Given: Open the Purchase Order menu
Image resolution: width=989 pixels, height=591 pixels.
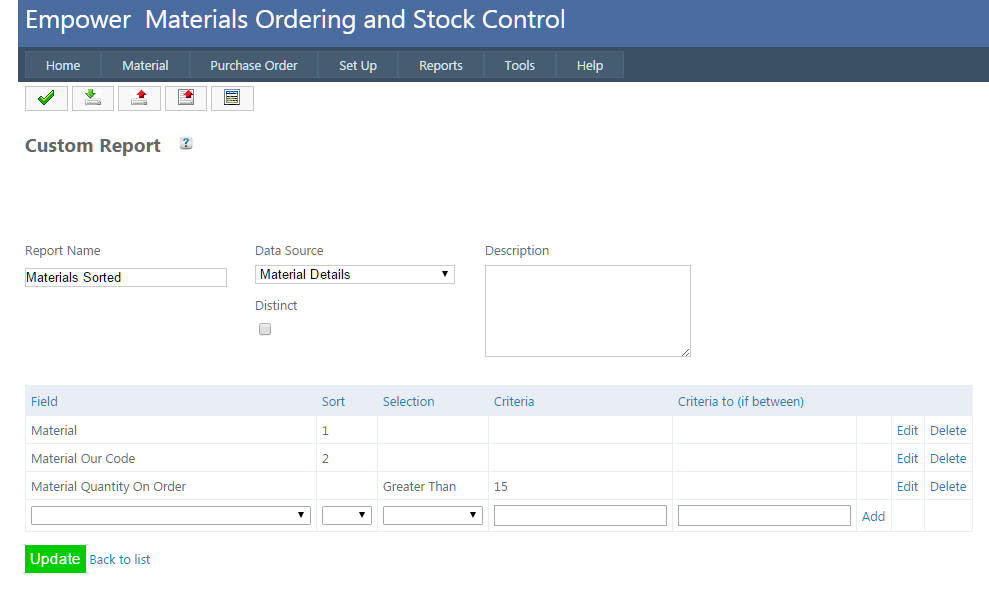Looking at the screenshot, I should point(253,65).
